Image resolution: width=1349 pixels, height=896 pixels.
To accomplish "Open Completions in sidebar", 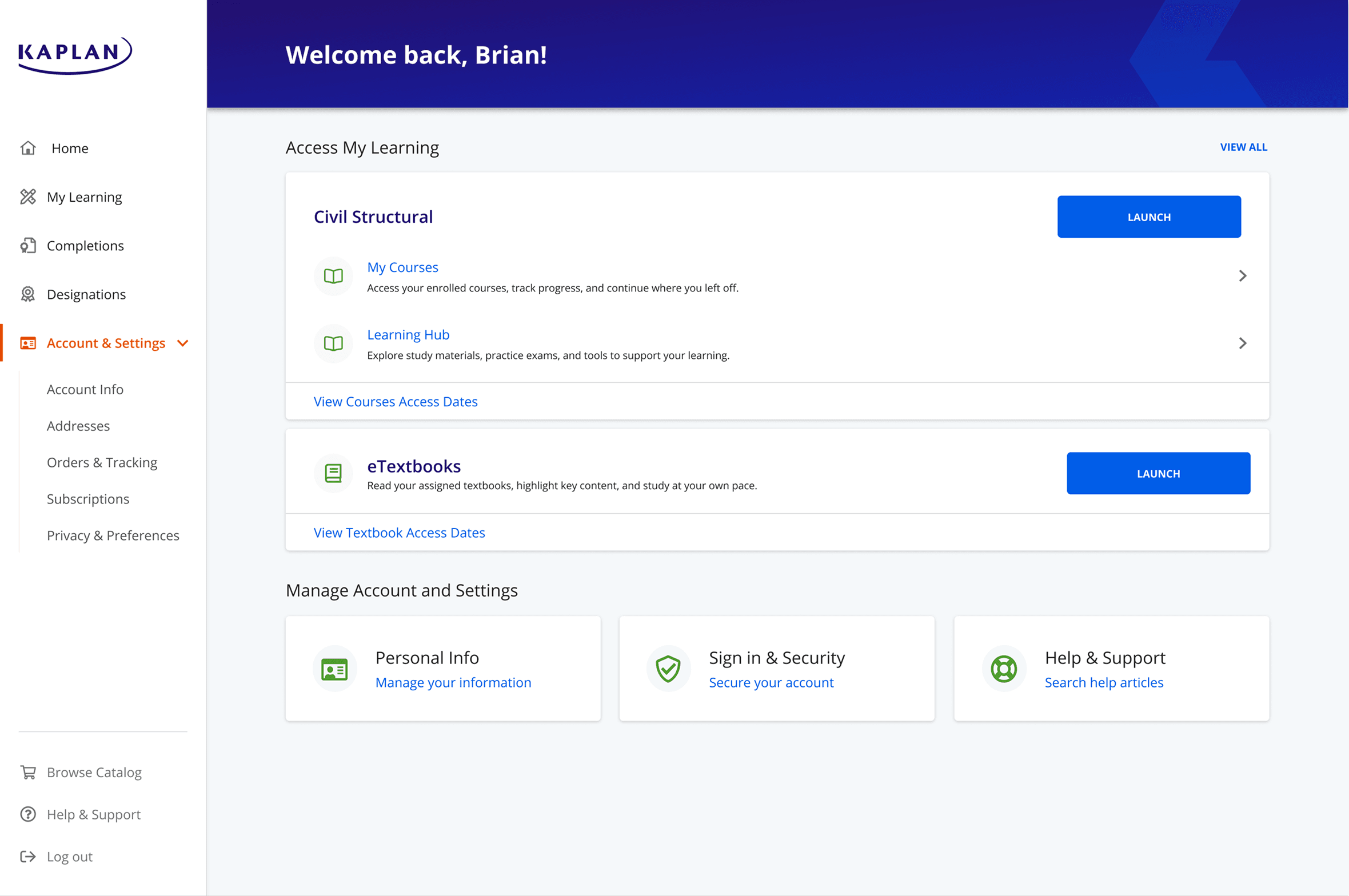I will [x=85, y=246].
